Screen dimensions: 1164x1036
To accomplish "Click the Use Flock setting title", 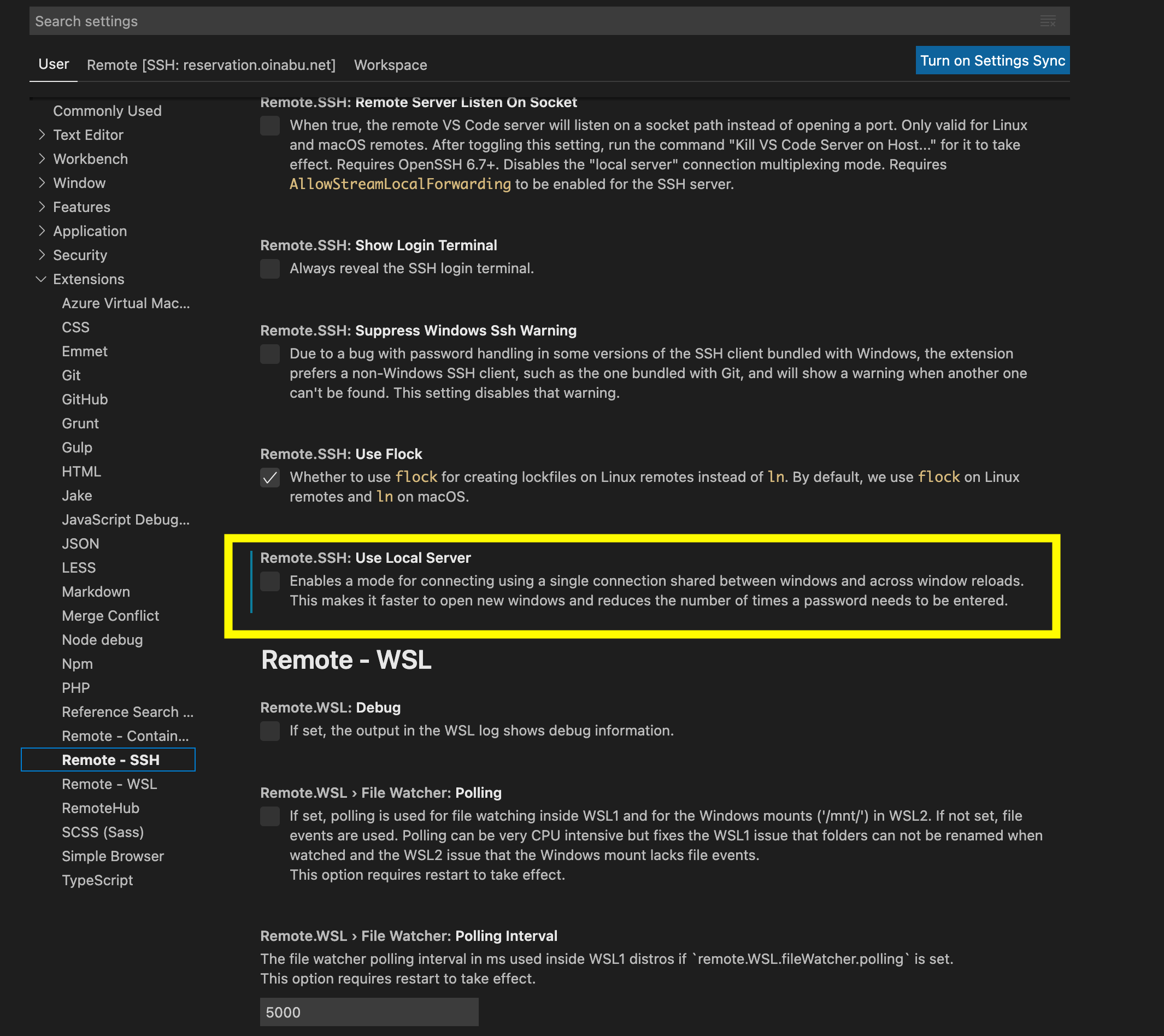I will pyautogui.click(x=341, y=454).
